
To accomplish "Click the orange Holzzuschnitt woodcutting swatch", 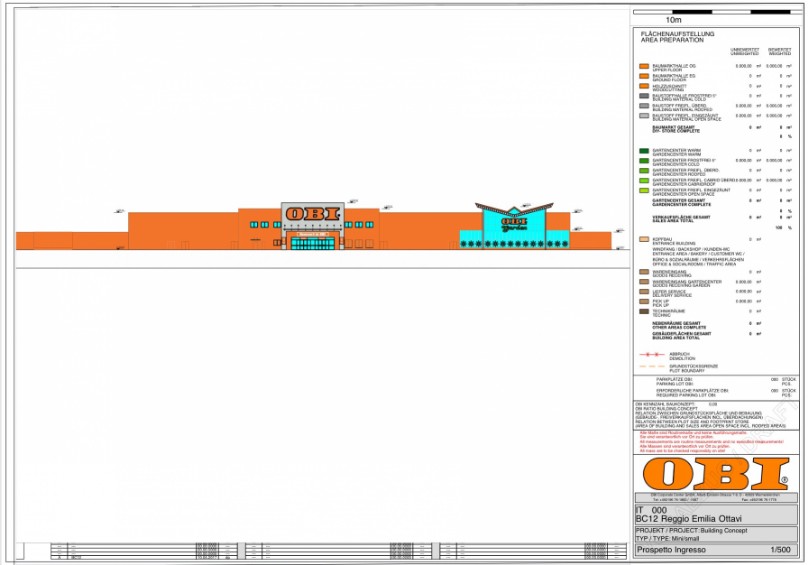I will tap(644, 86).
